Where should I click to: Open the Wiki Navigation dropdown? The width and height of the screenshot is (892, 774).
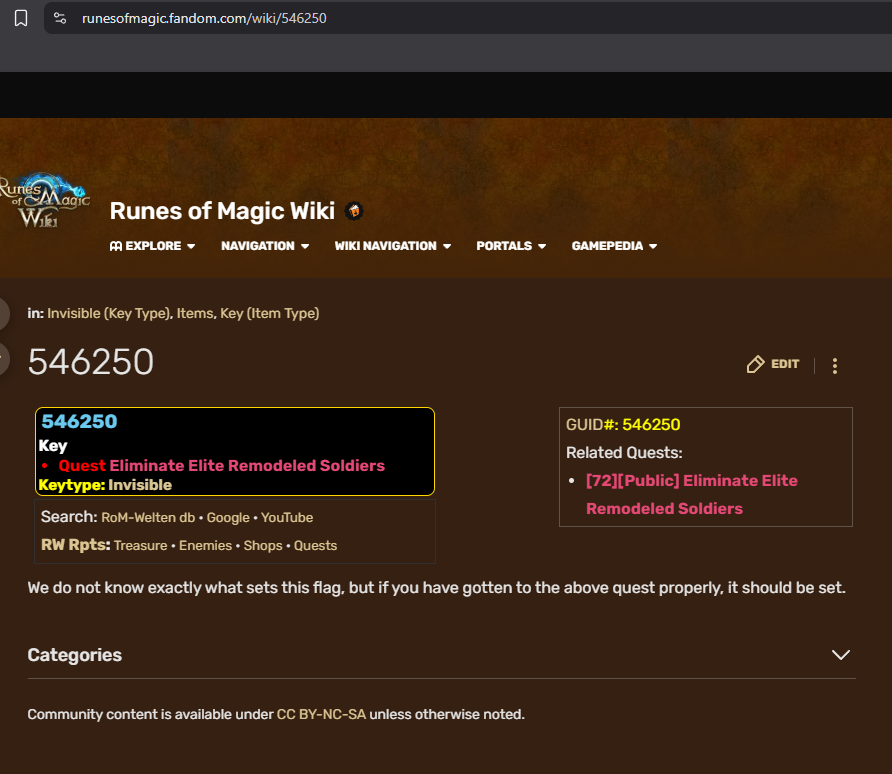pyautogui.click(x=393, y=246)
